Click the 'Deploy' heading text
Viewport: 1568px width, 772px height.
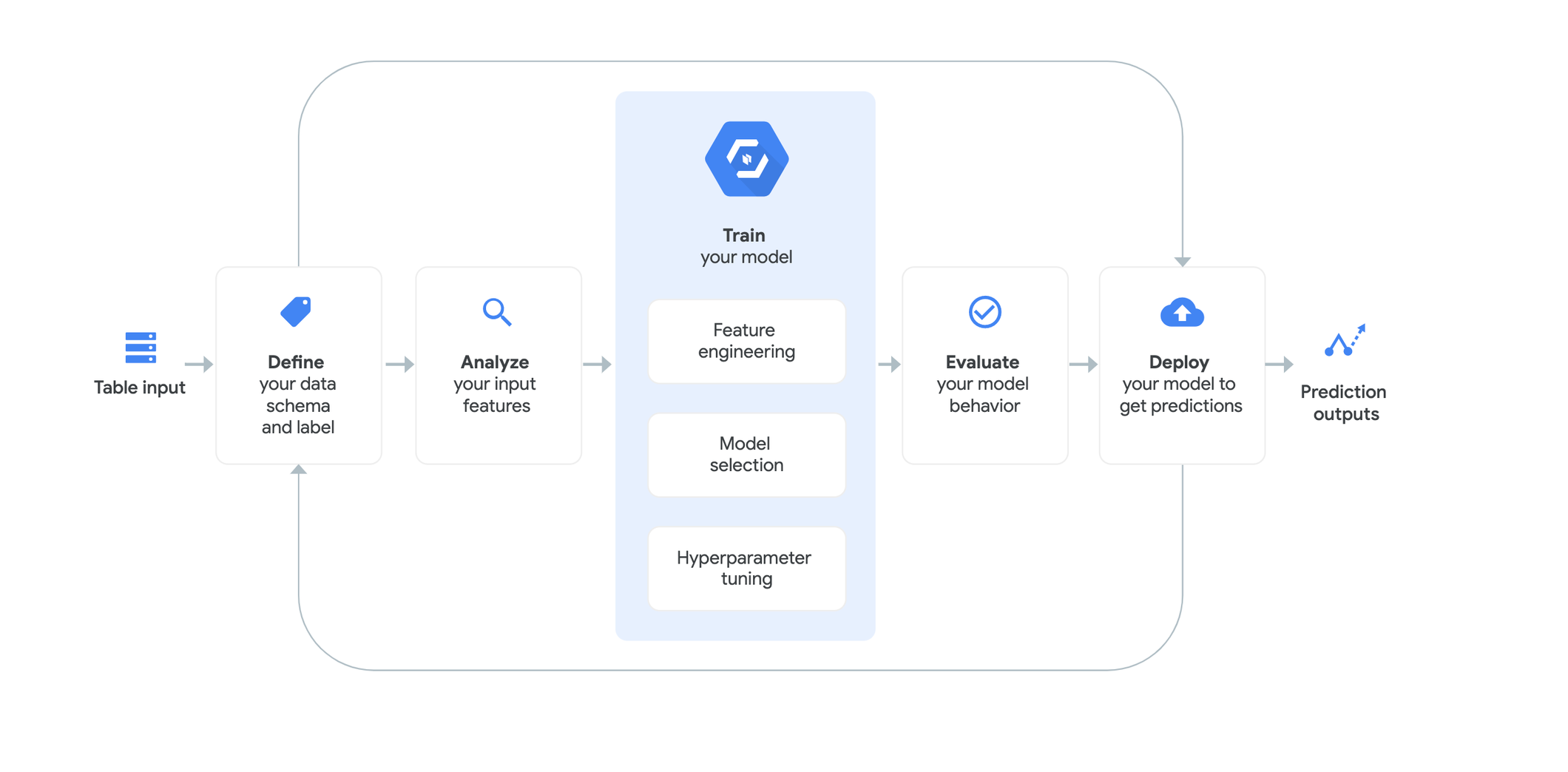1179,362
